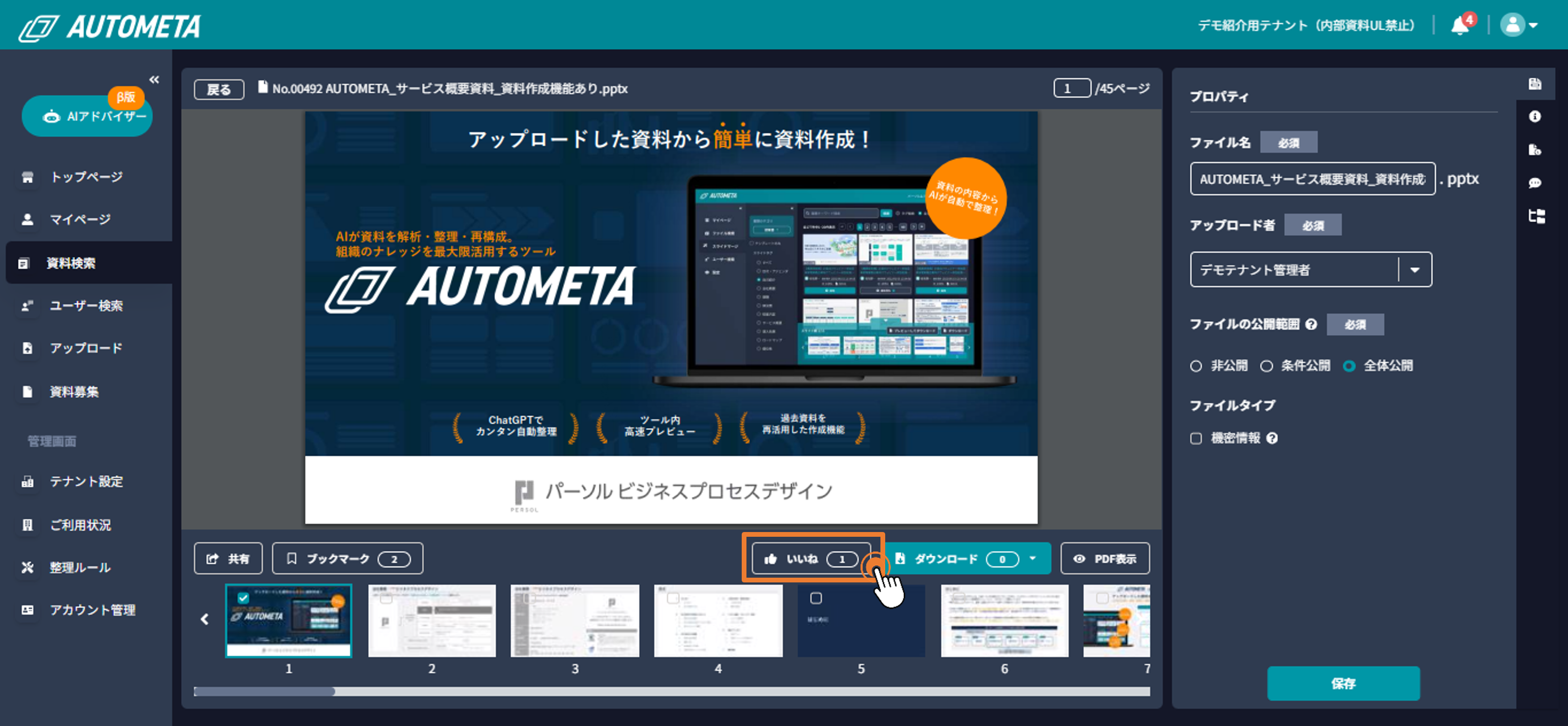
Task: Select 資料検索 in sidebar
Action: 89,263
